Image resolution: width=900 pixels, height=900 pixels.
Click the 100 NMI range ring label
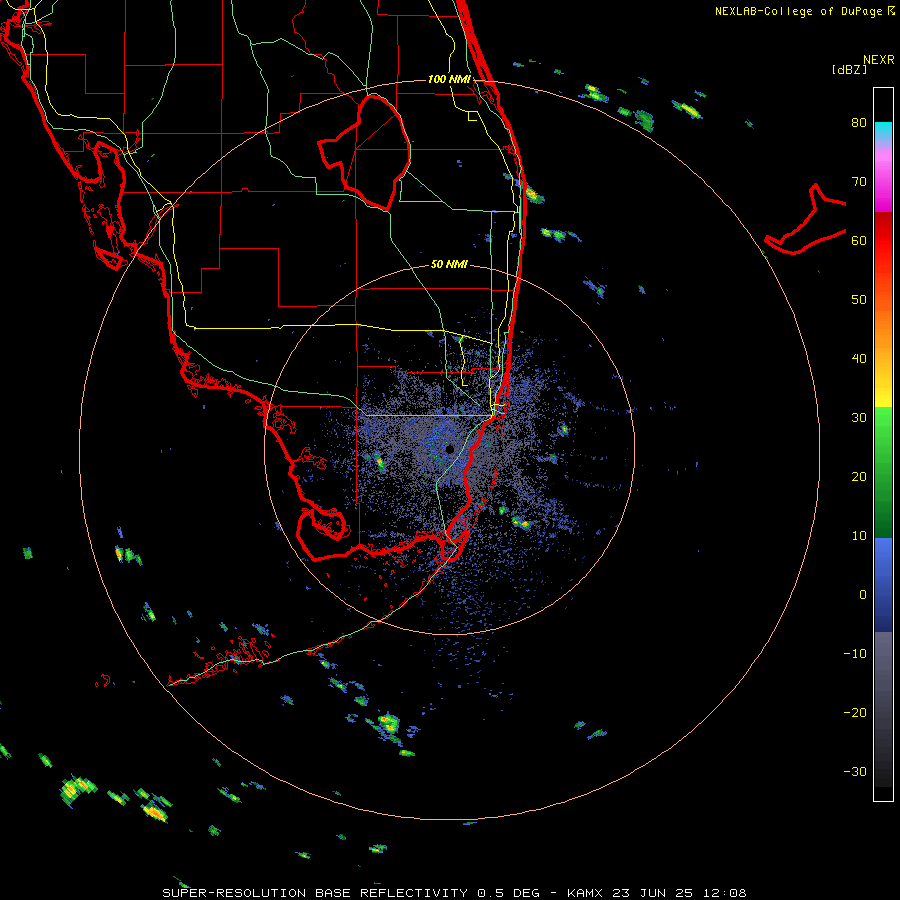(449, 79)
